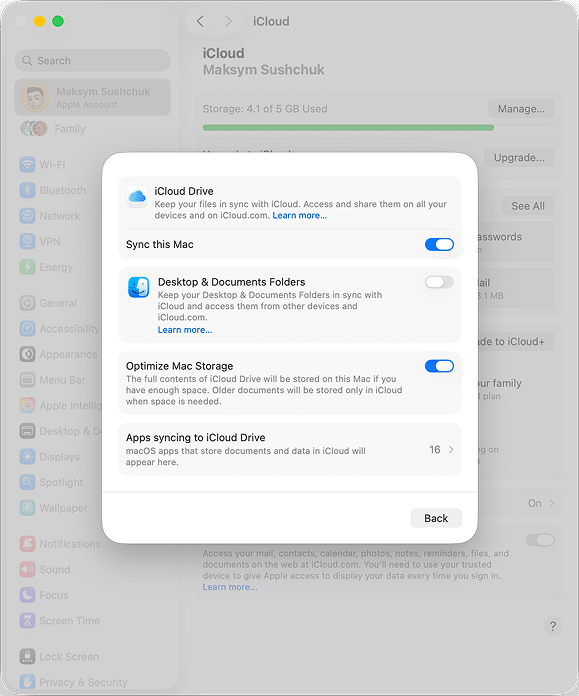The height and width of the screenshot is (696, 579).
Task: Turn off the Sync this Mac toggle
Action: [x=439, y=245]
